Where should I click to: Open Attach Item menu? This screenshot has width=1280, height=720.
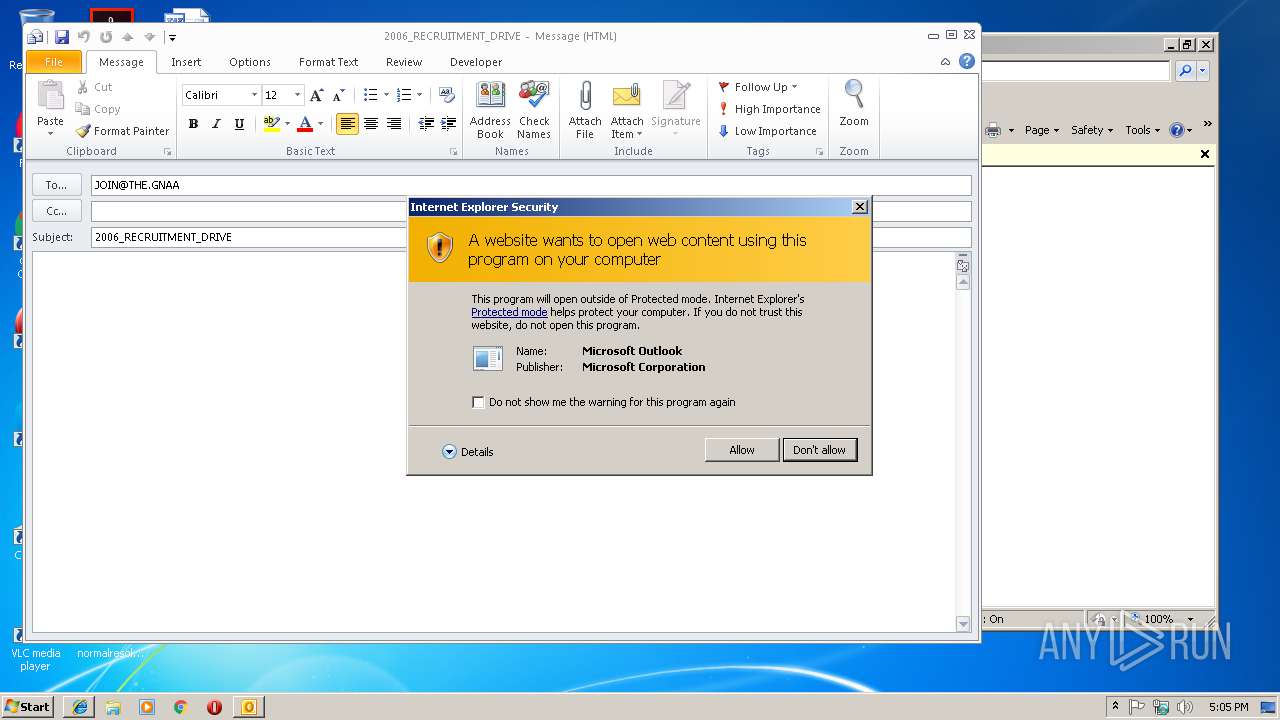click(x=627, y=110)
